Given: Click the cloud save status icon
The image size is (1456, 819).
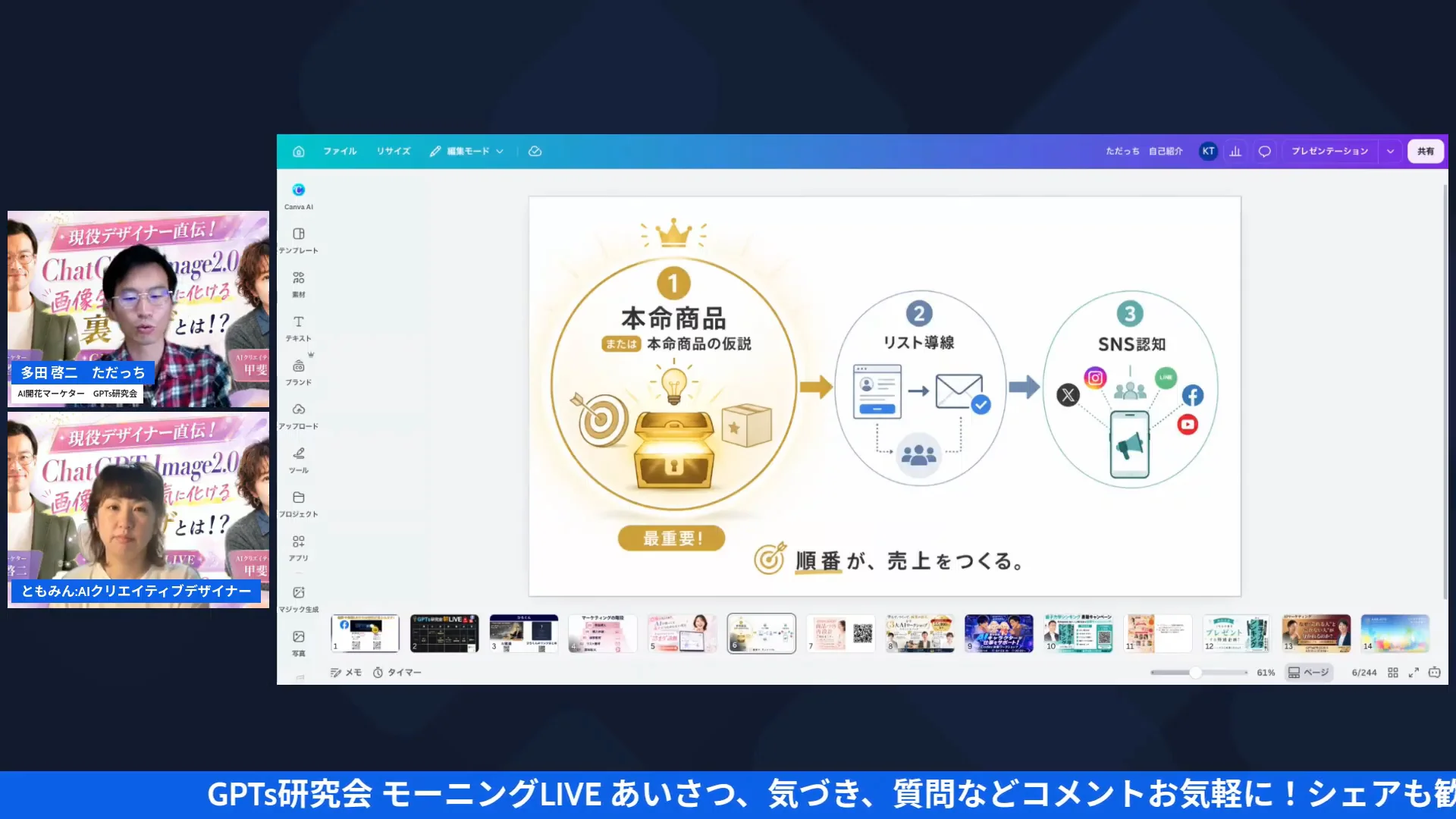Looking at the screenshot, I should (535, 151).
